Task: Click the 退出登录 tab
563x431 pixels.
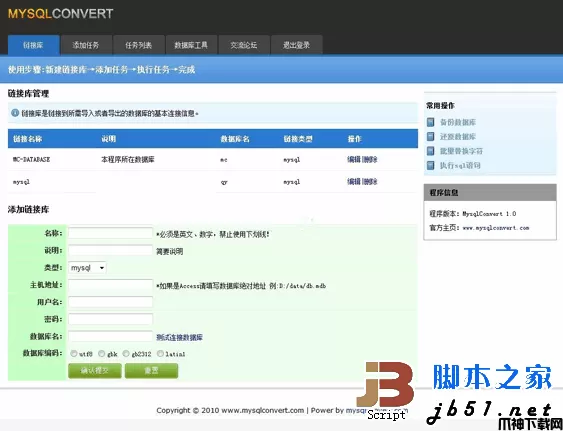Action: click(x=296, y=45)
